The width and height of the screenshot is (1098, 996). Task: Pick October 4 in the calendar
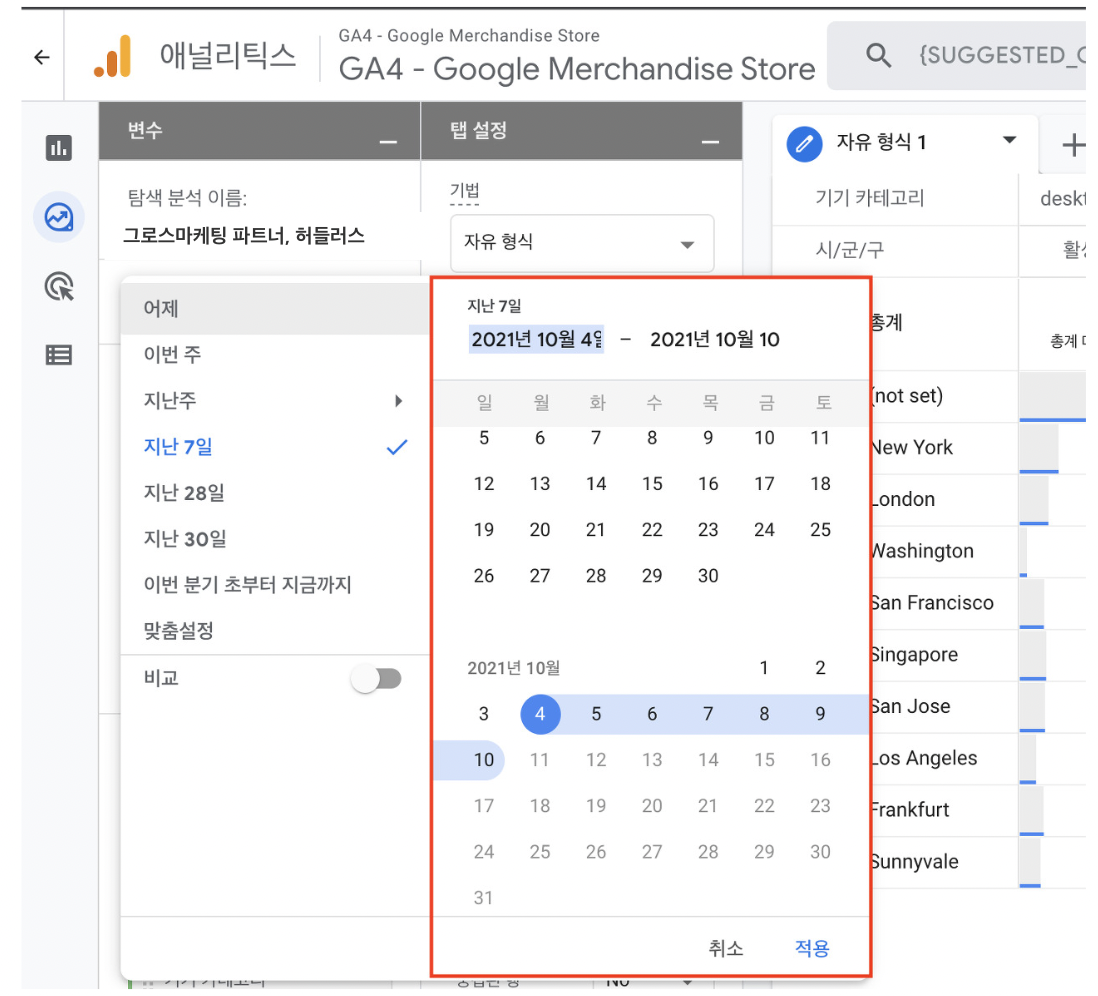540,714
